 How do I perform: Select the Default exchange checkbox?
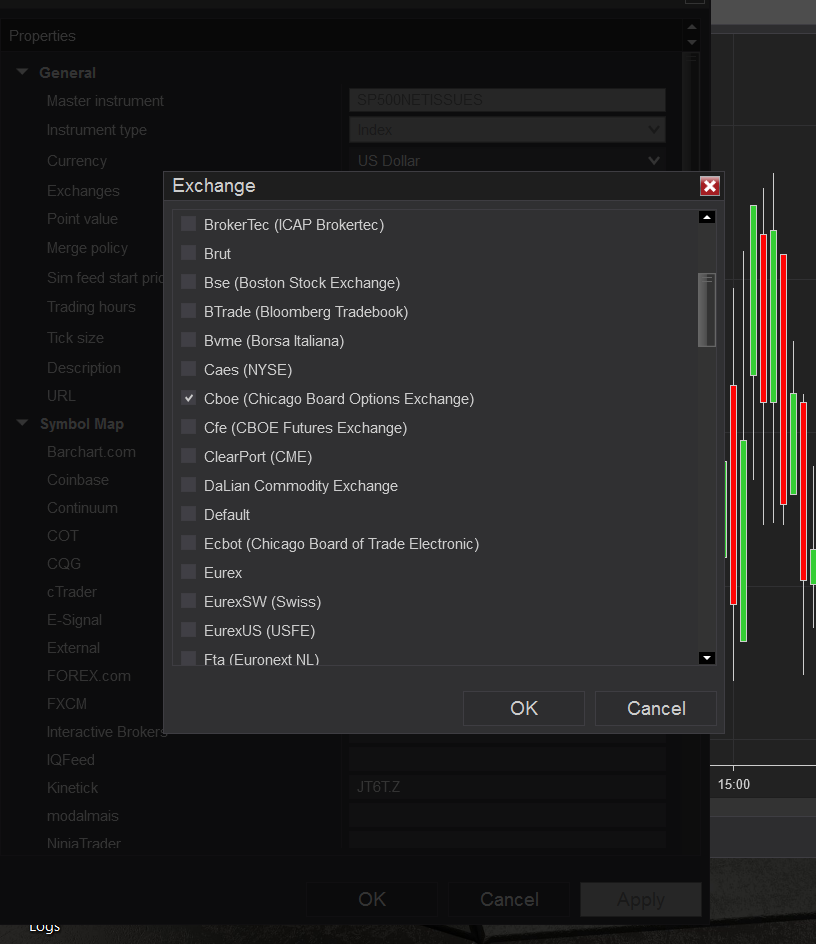coord(188,514)
